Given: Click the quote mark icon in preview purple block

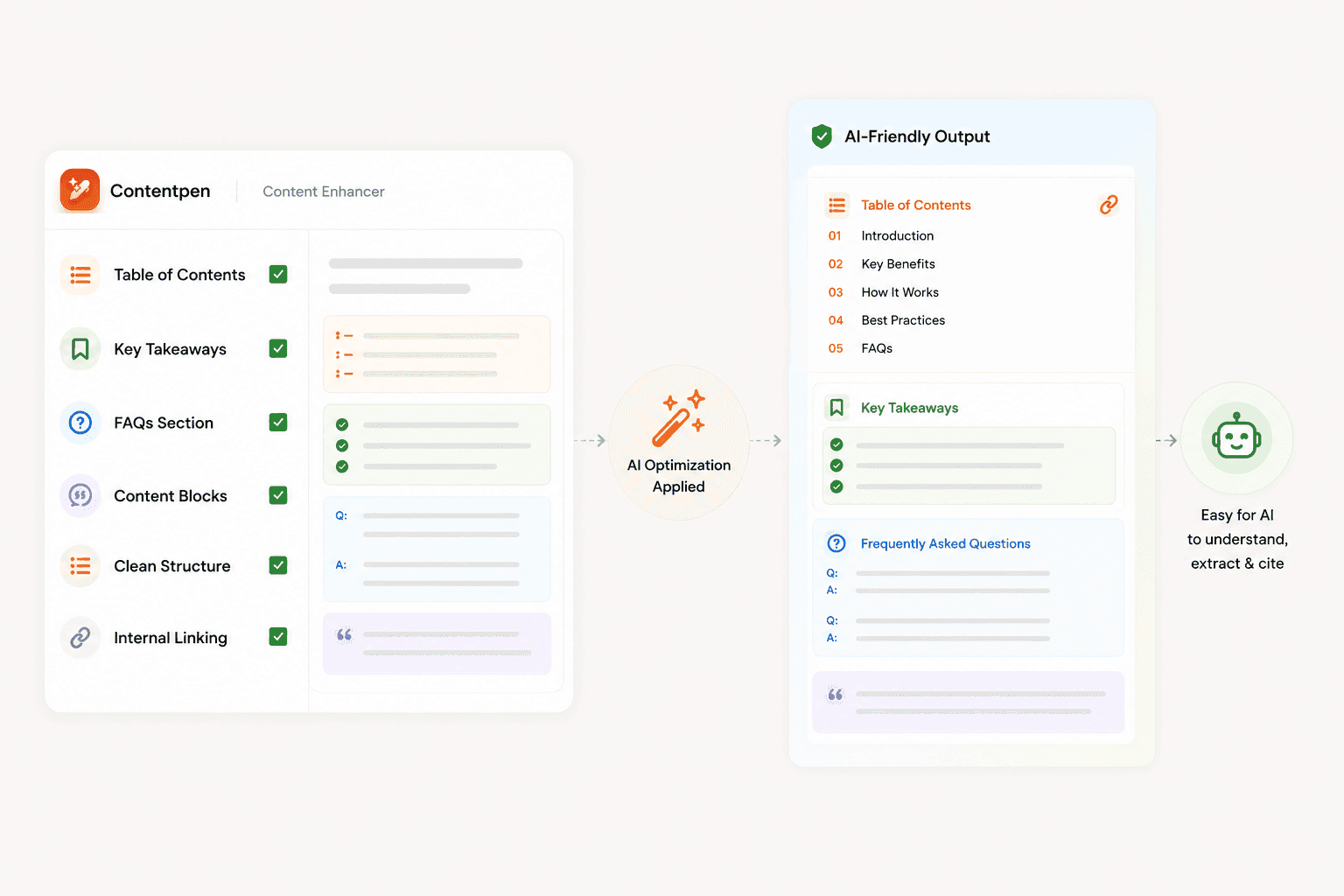Looking at the screenshot, I should (345, 634).
